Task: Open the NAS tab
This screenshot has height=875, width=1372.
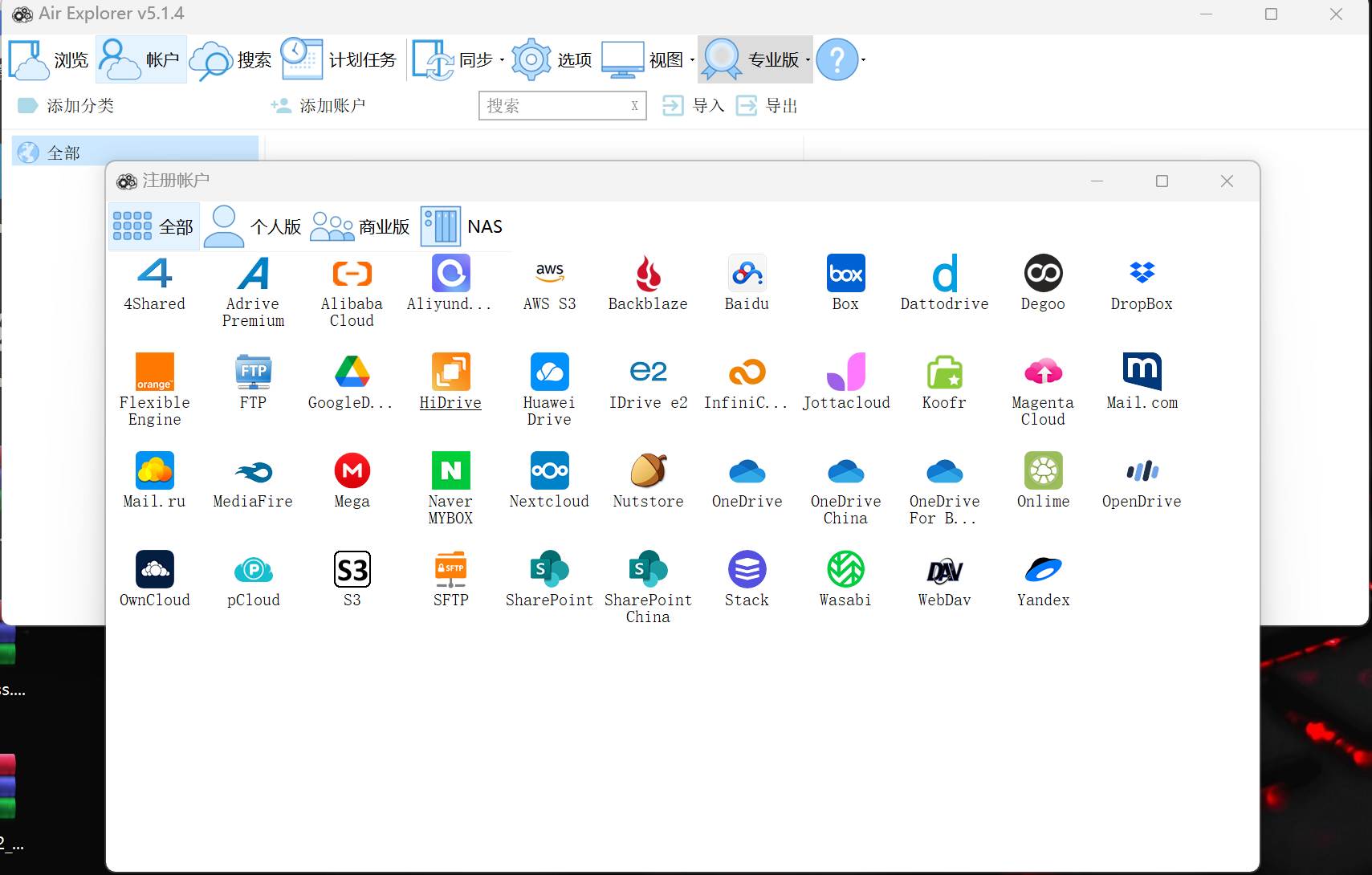Action: 463,227
